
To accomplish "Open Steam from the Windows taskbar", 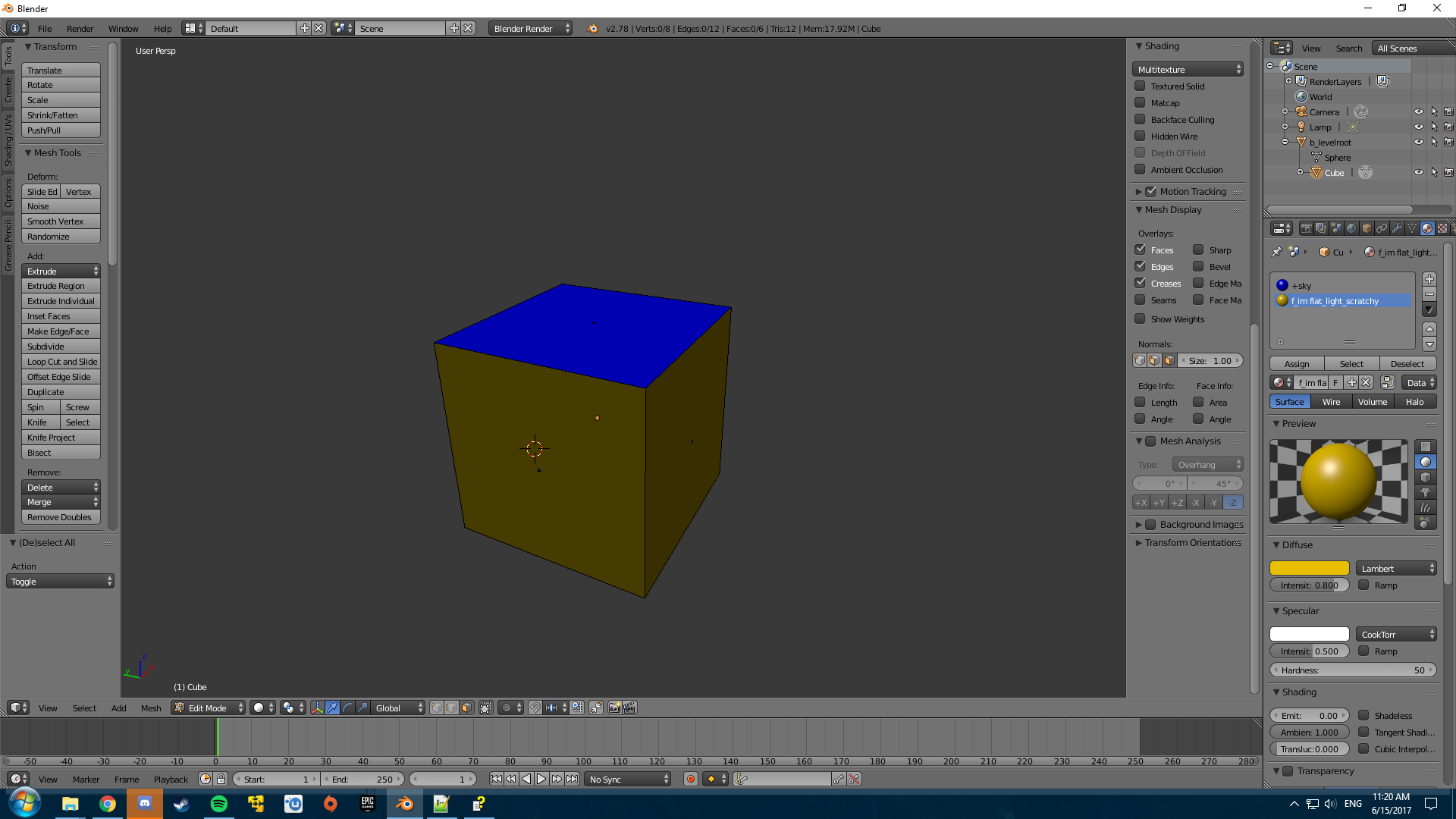I will point(181,804).
